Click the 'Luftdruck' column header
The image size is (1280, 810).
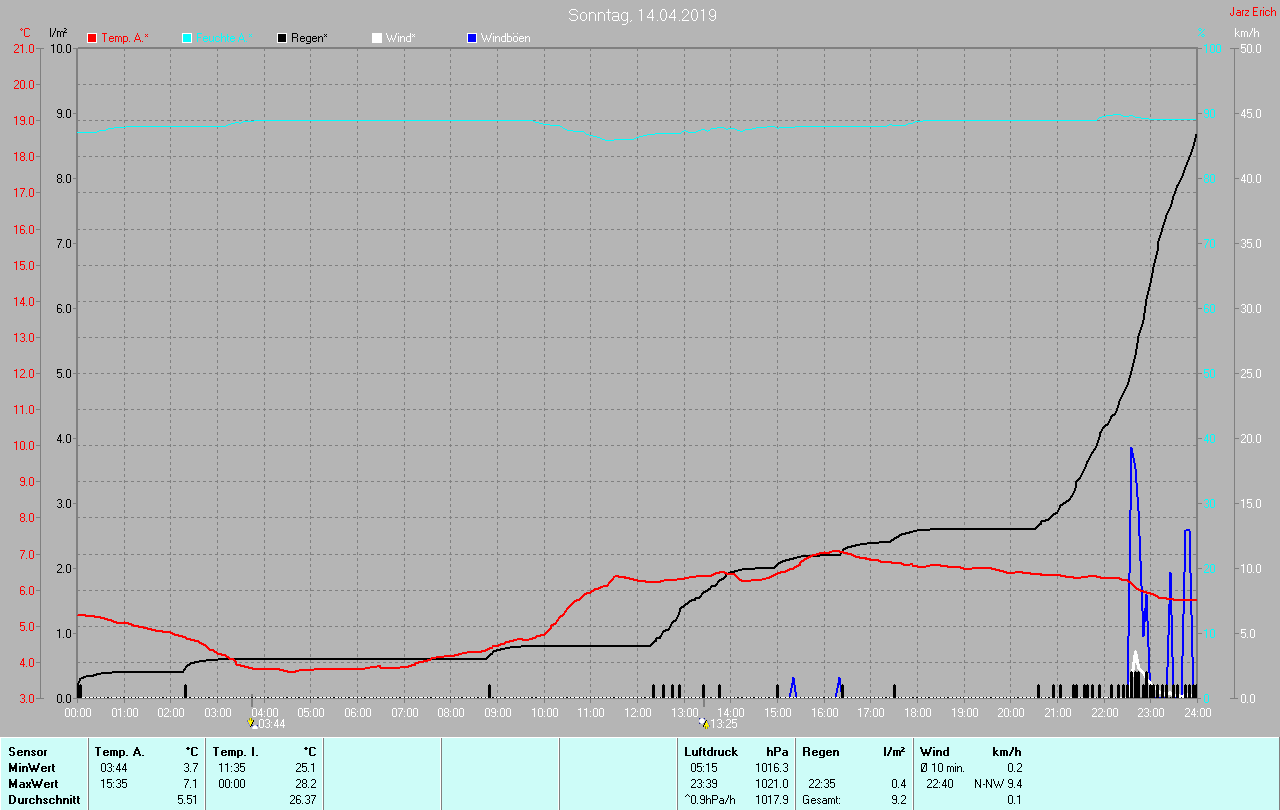point(711,752)
